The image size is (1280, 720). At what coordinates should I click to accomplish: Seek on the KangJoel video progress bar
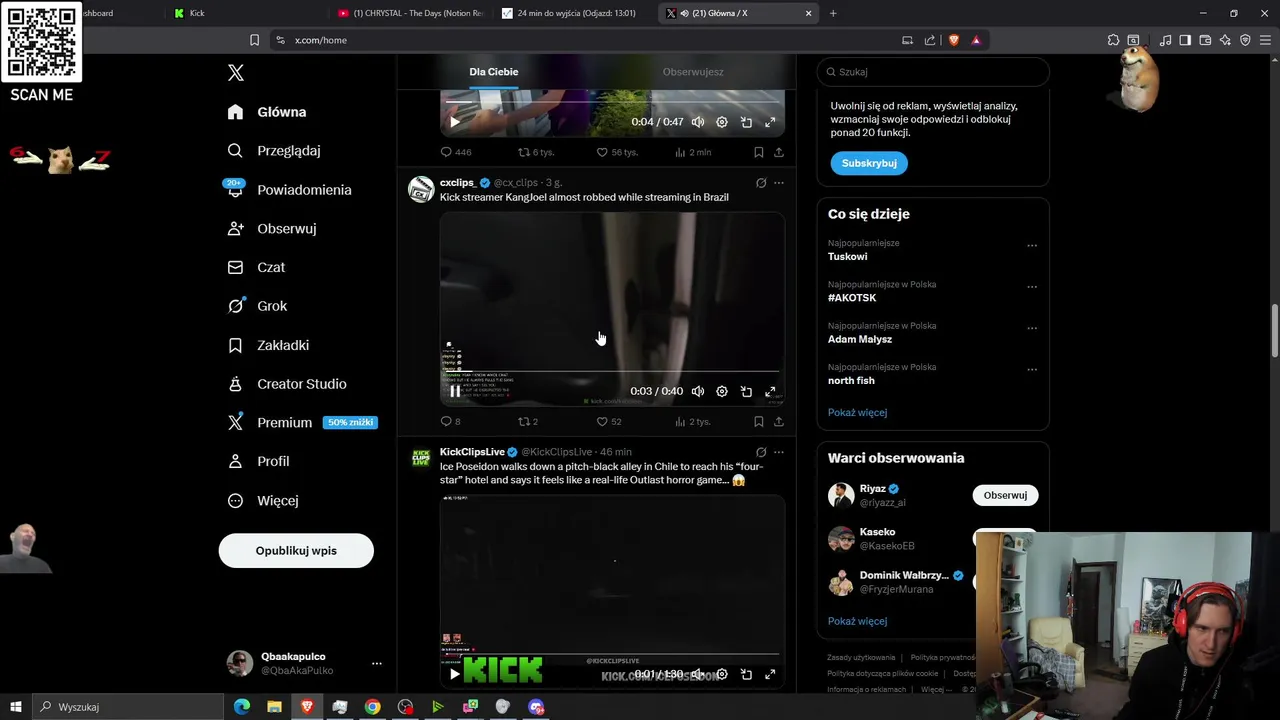tap(612, 371)
